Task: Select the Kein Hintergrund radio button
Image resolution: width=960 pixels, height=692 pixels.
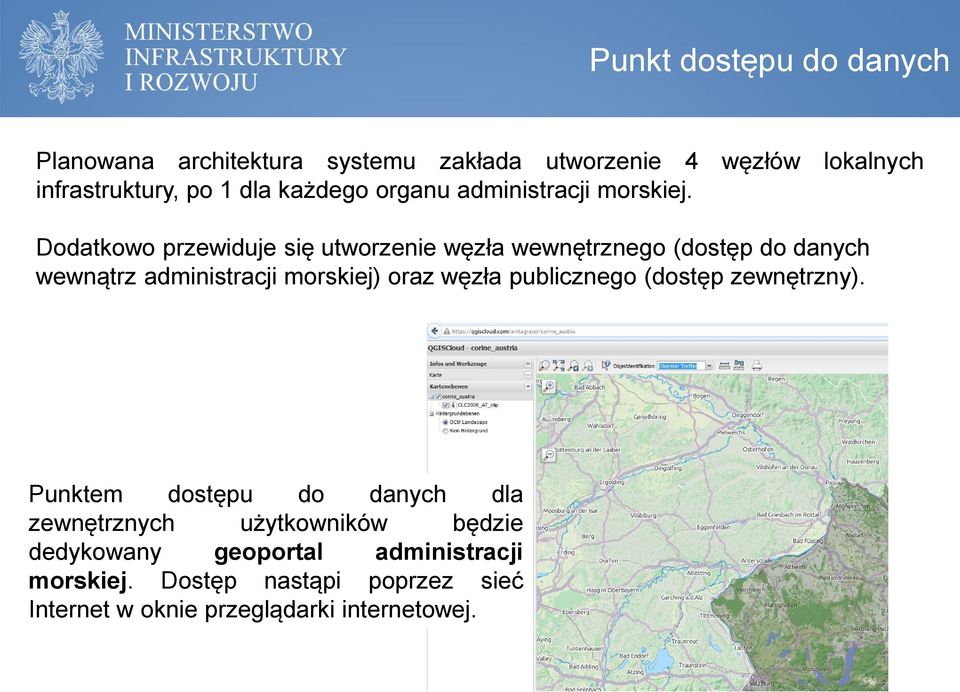Action: point(445,431)
